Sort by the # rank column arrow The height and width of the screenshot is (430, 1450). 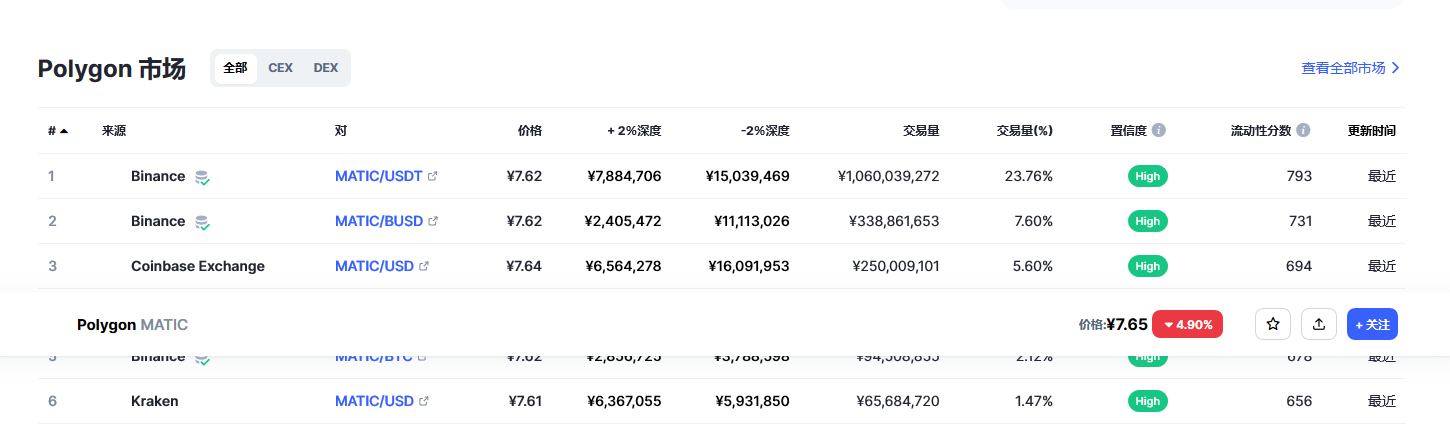pyautogui.click(x=64, y=130)
